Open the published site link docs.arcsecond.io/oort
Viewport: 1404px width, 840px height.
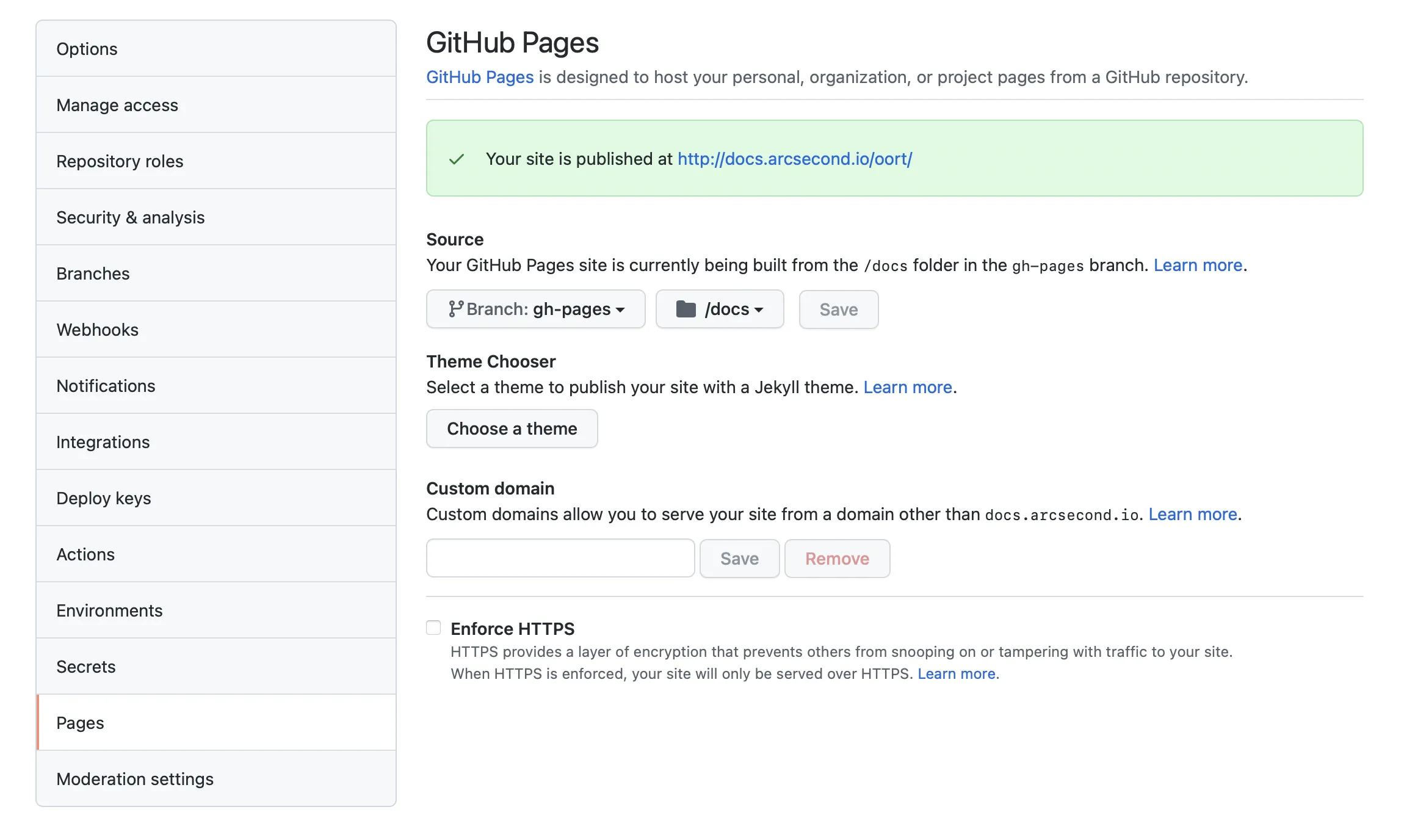(x=795, y=159)
